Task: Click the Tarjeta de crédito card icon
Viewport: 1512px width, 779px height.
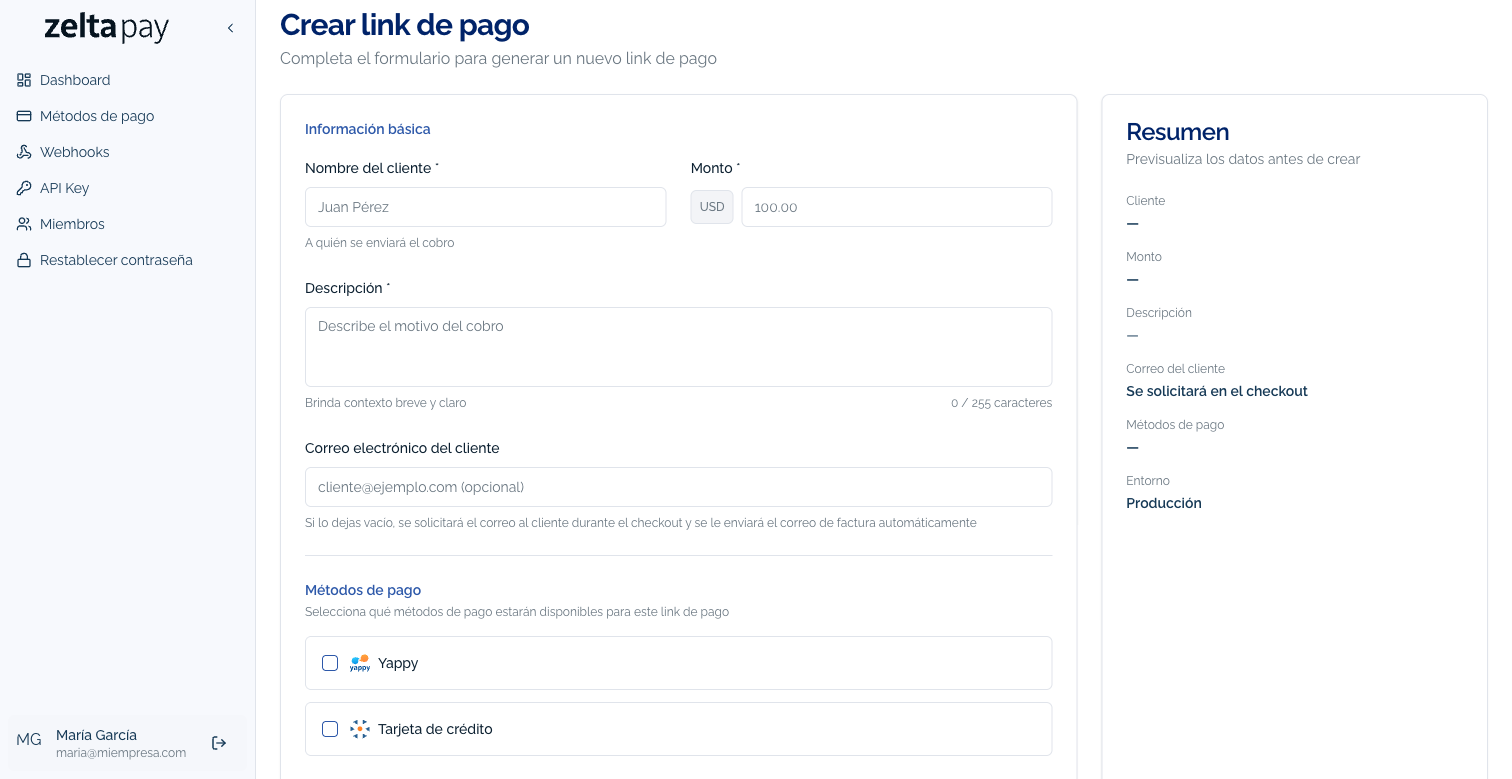Action: pos(359,729)
